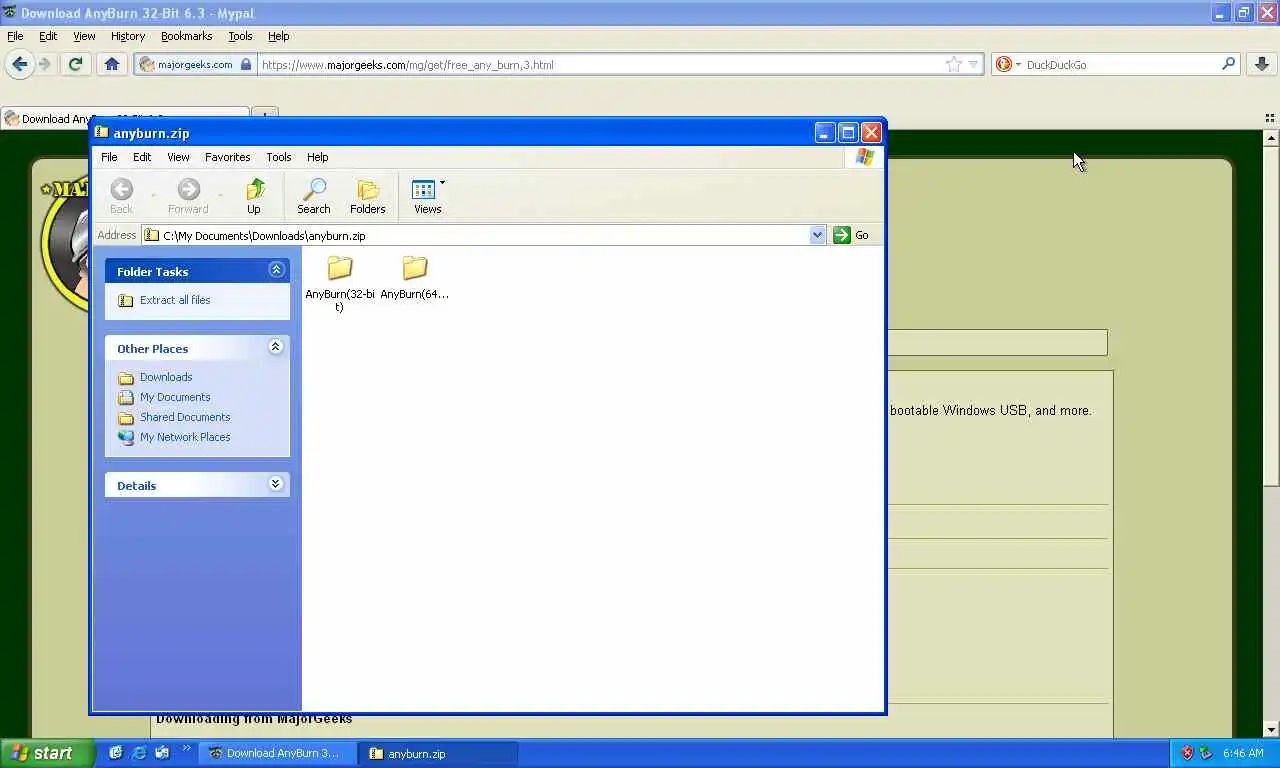1280x768 pixels.
Task: Toggle the Folders pane
Action: [368, 196]
